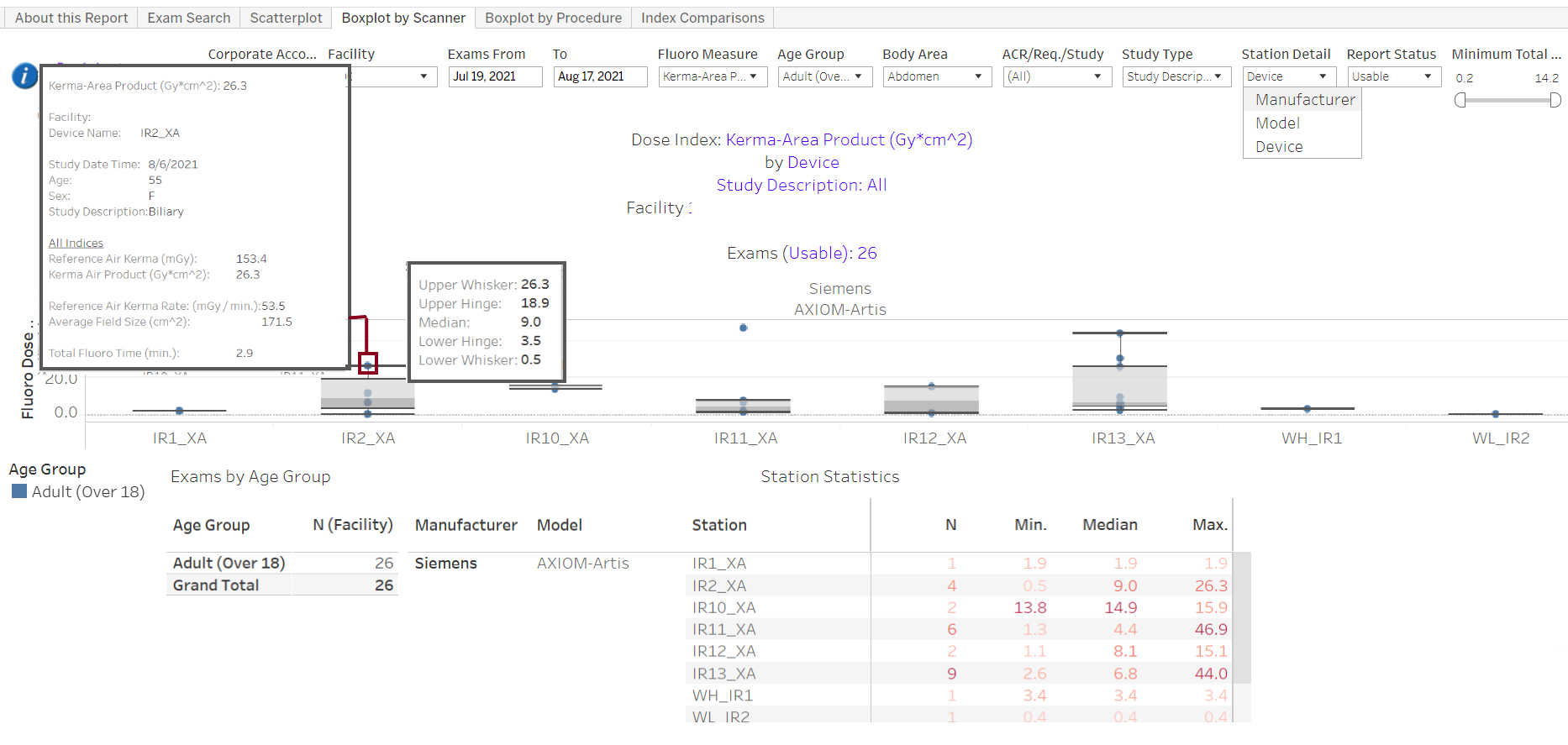Go to the Index Comparisons tab
The width and height of the screenshot is (1568, 745).
(x=702, y=18)
